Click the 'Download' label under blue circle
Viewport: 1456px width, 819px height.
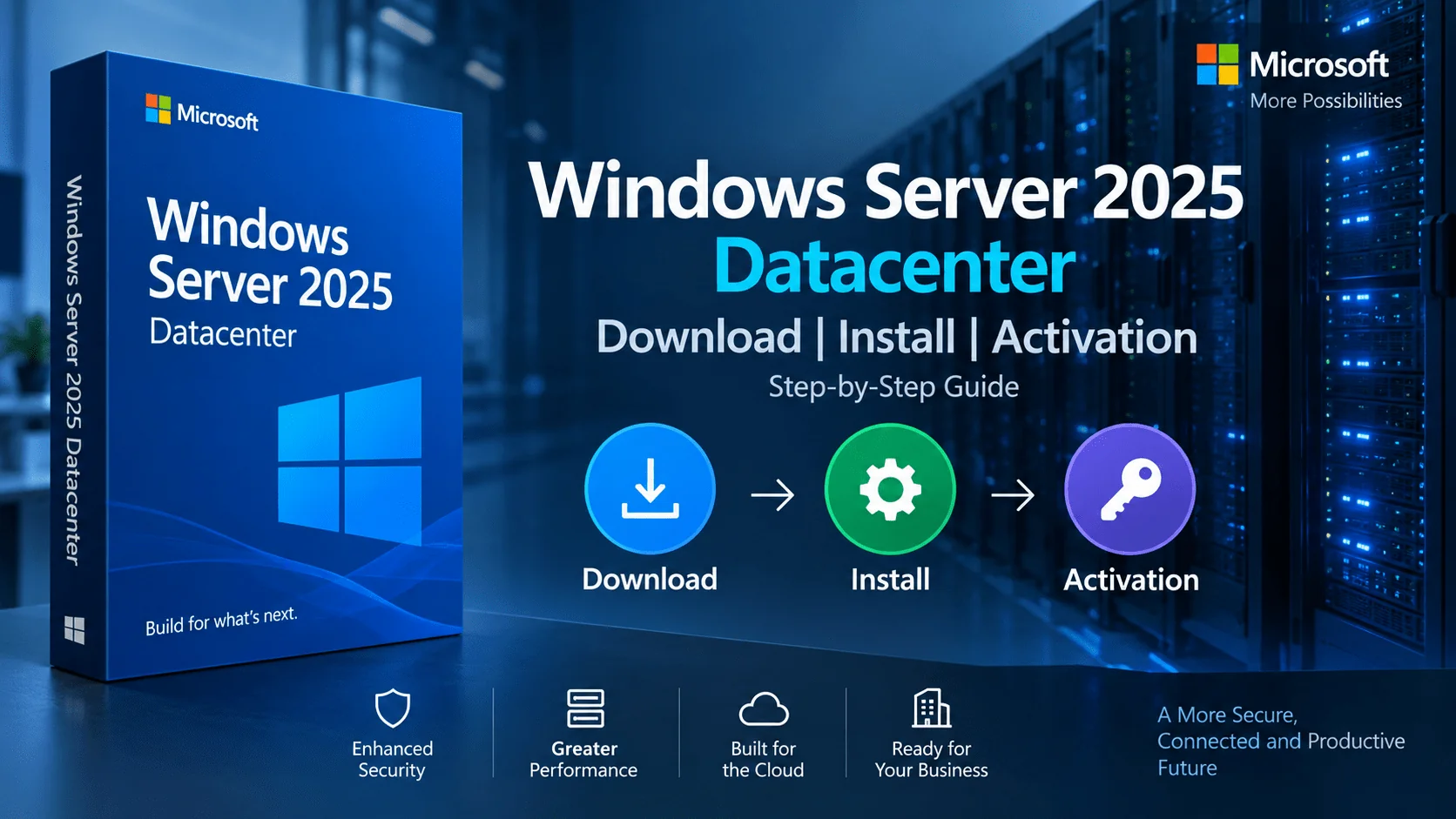pos(650,580)
